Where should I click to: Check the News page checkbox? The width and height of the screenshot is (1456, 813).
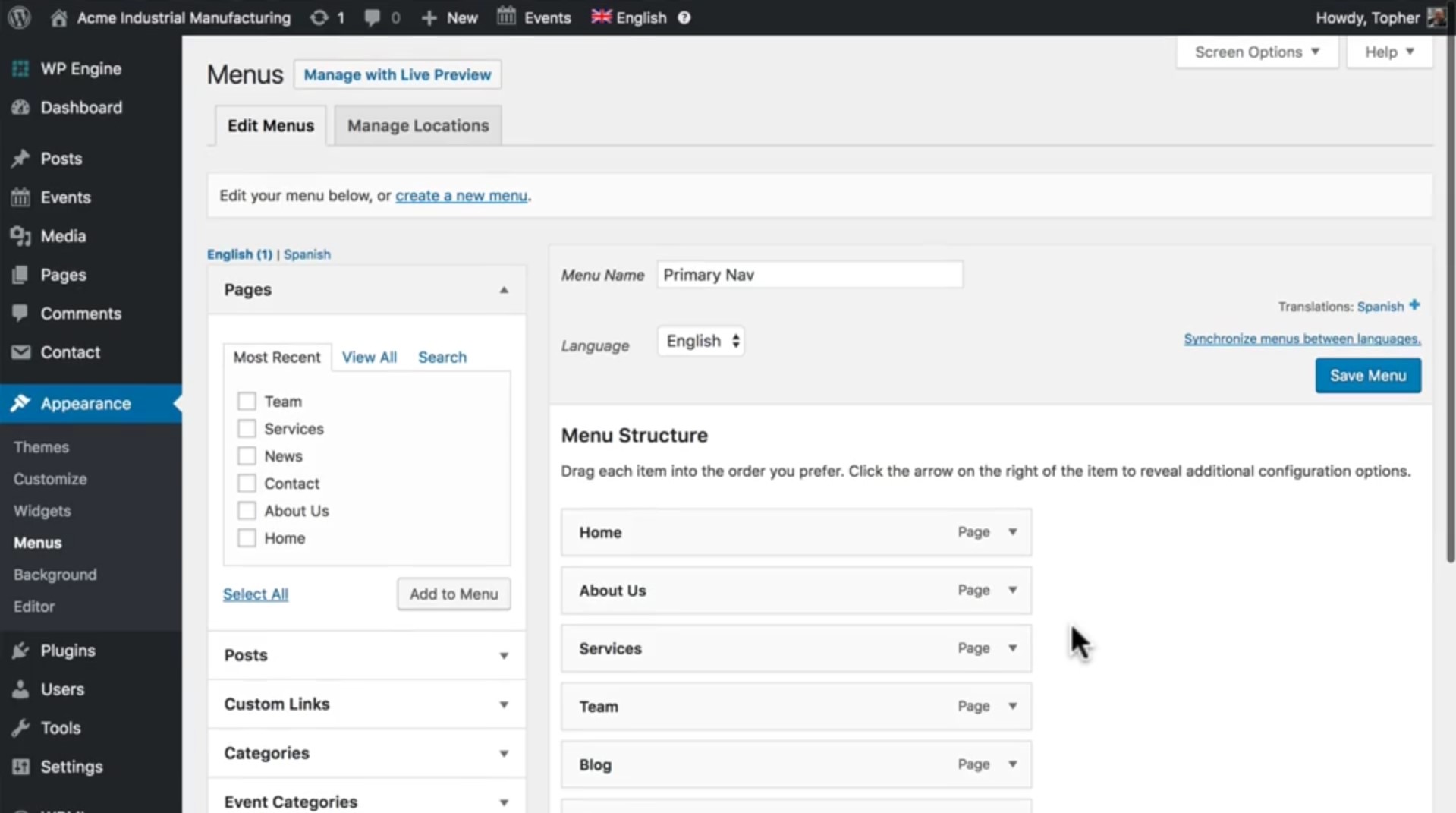point(246,455)
